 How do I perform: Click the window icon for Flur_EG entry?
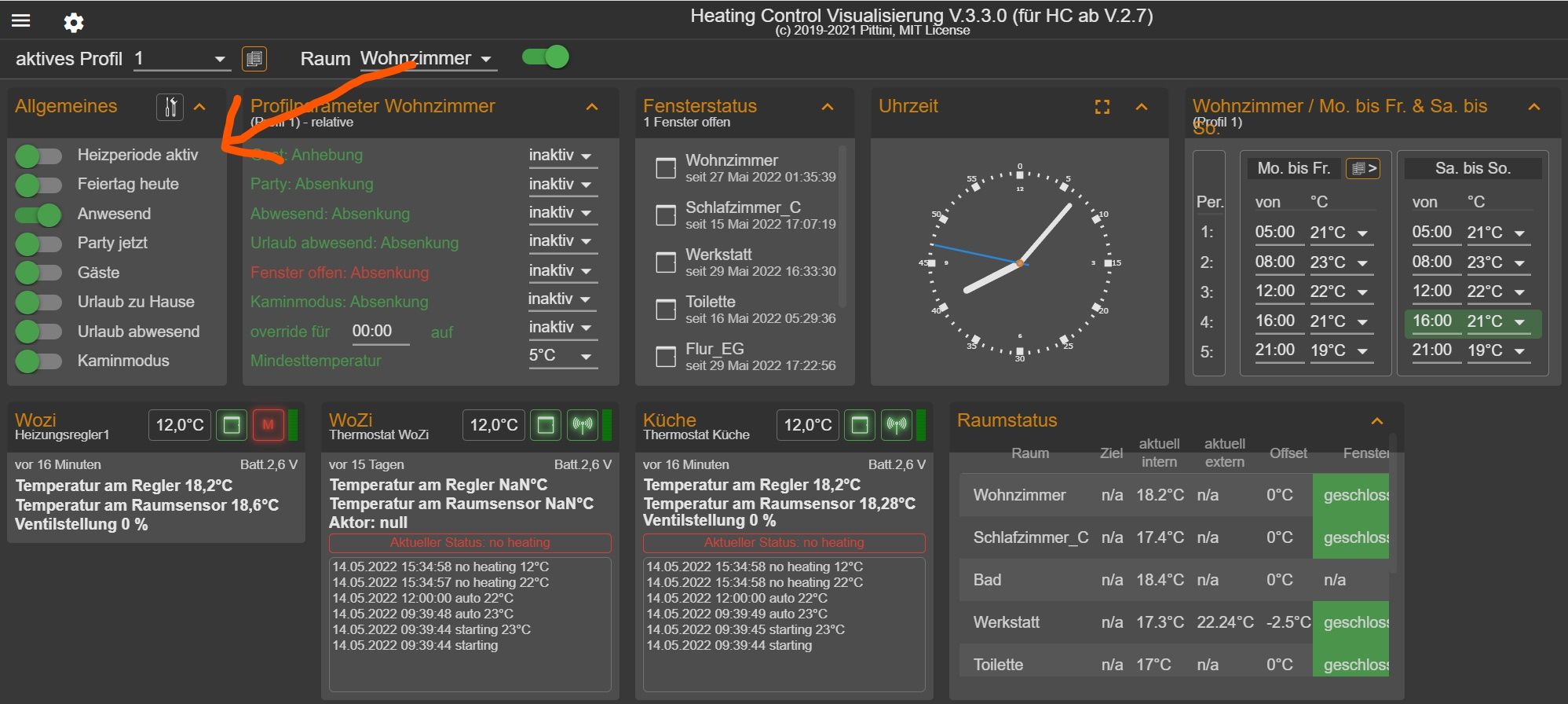pyautogui.click(x=666, y=357)
